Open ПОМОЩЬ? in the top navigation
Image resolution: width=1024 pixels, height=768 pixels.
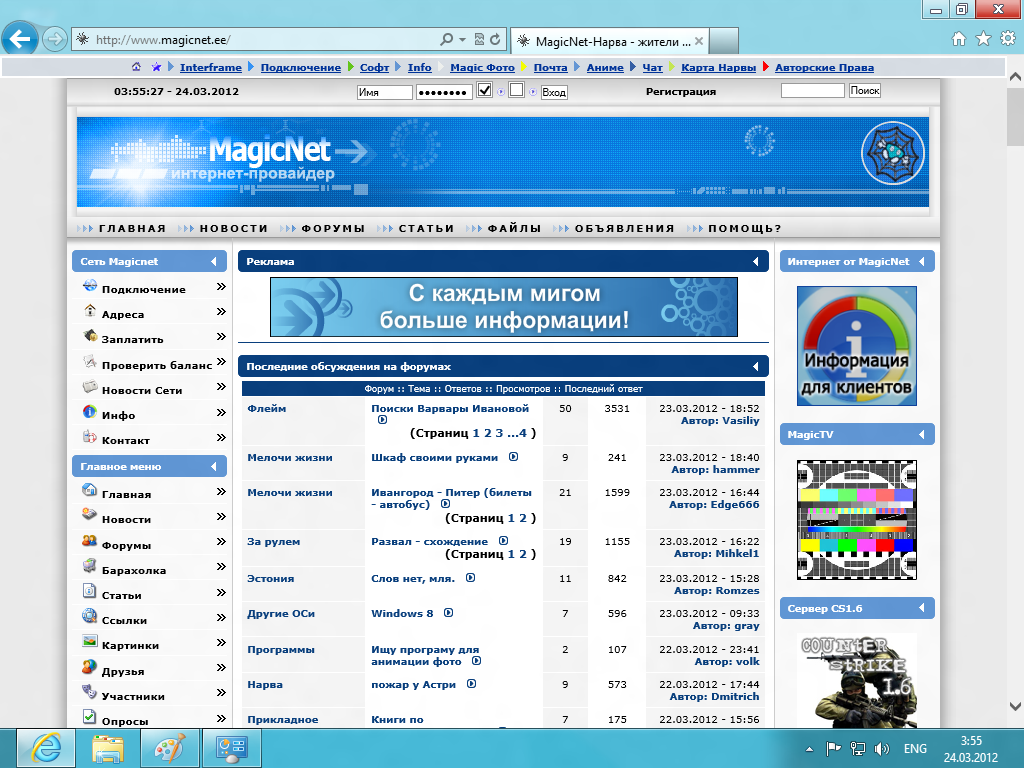744,229
